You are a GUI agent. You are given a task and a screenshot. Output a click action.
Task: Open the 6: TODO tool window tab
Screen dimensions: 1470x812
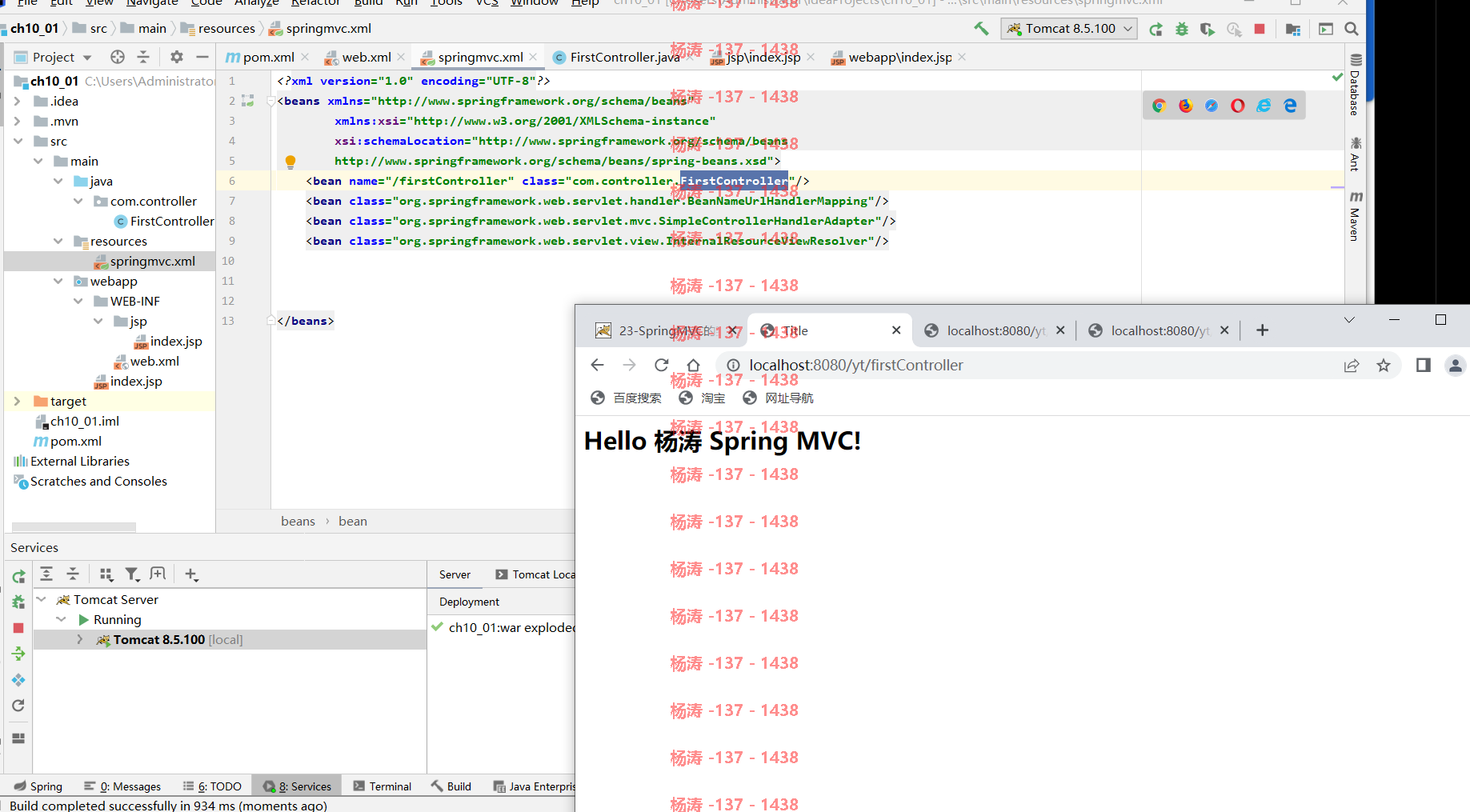(x=212, y=786)
